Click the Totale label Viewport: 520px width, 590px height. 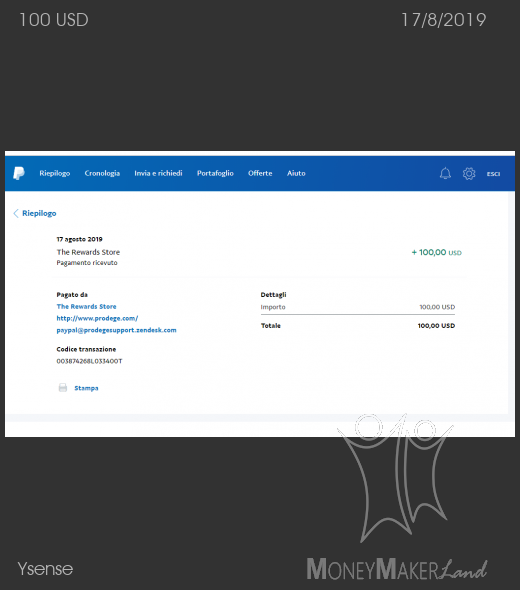pyautogui.click(x=271, y=325)
